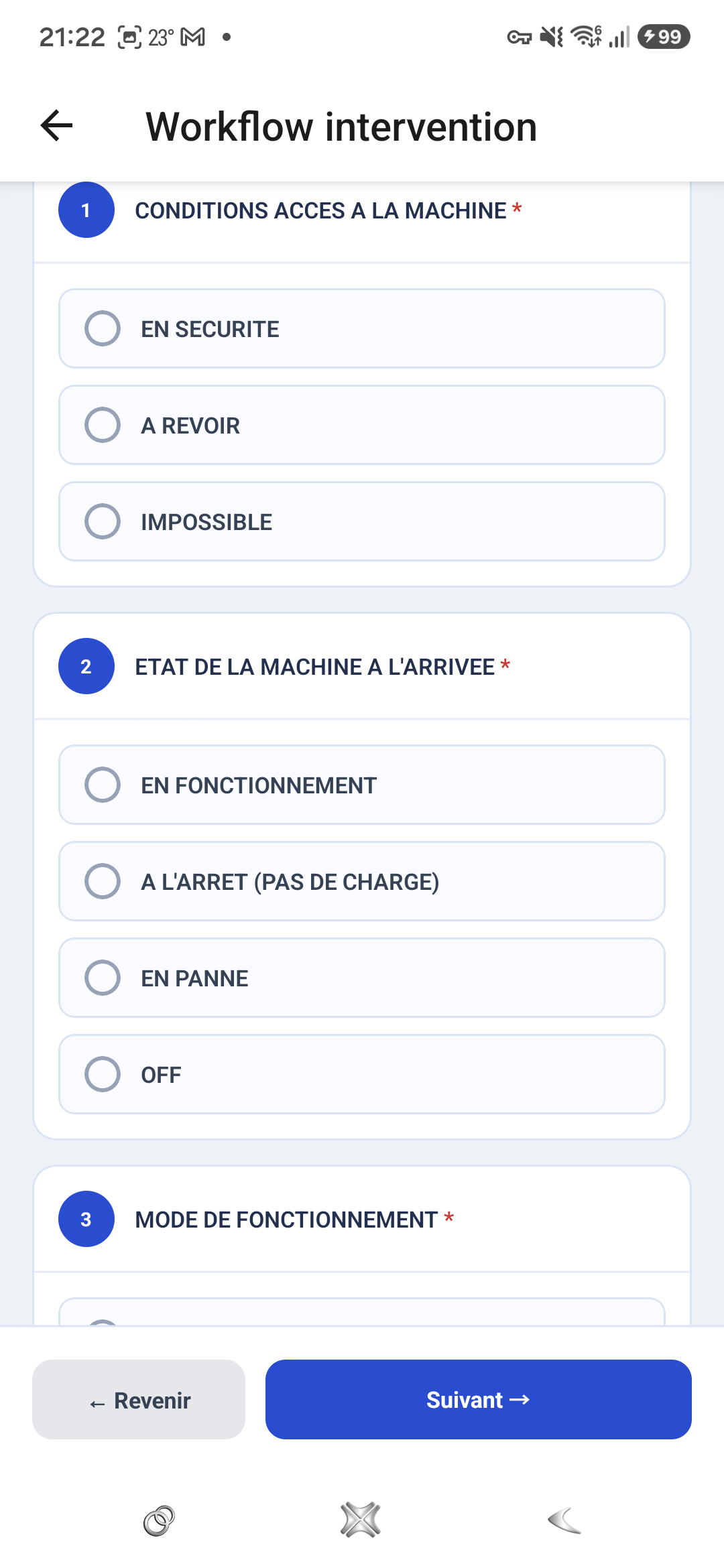The width and height of the screenshot is (724, 1568).
Task: Tap the crescent back navigation icon
Action: point(564,1520)
